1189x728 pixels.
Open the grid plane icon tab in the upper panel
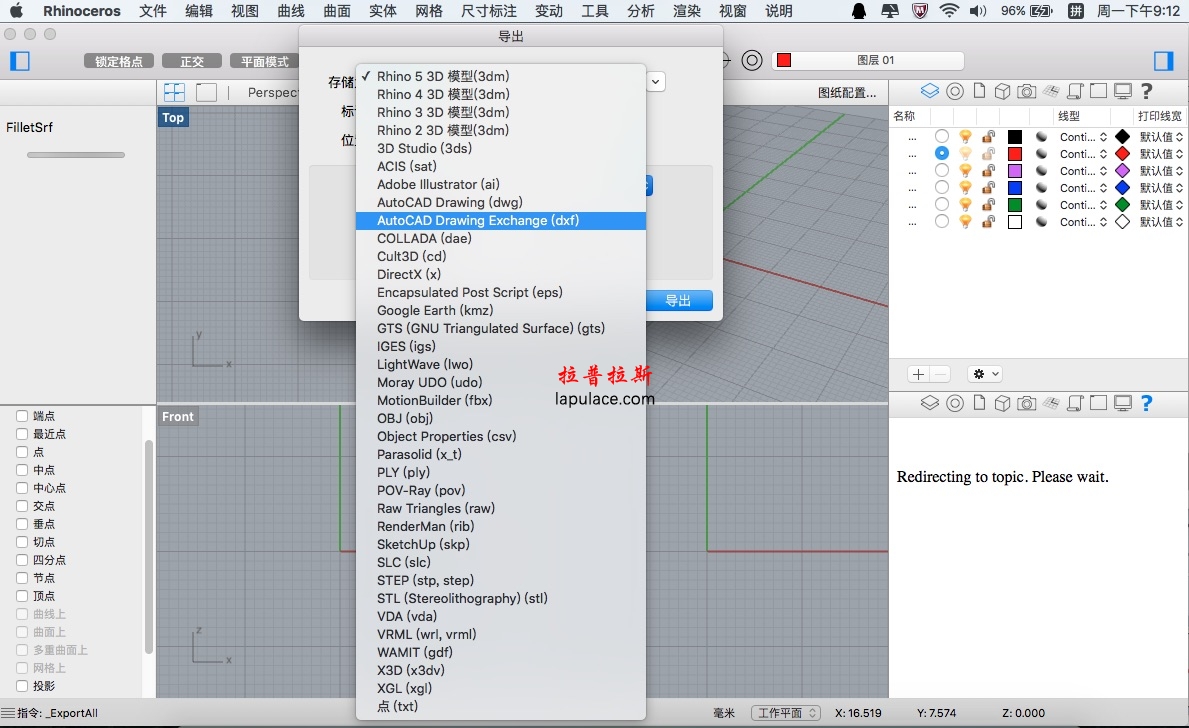[x=1050, y=91]
